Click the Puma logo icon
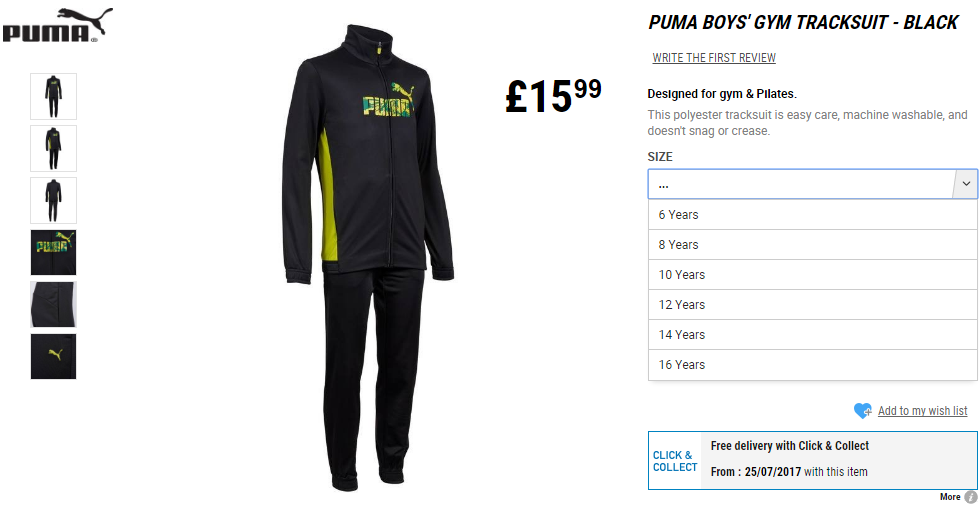979x513 pixels. [58, 26]
